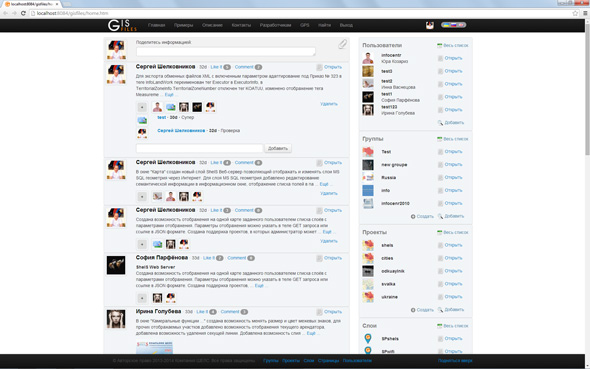
Task: Click the Ещё link in Ирина Голубева post
Action: [311, 333]
